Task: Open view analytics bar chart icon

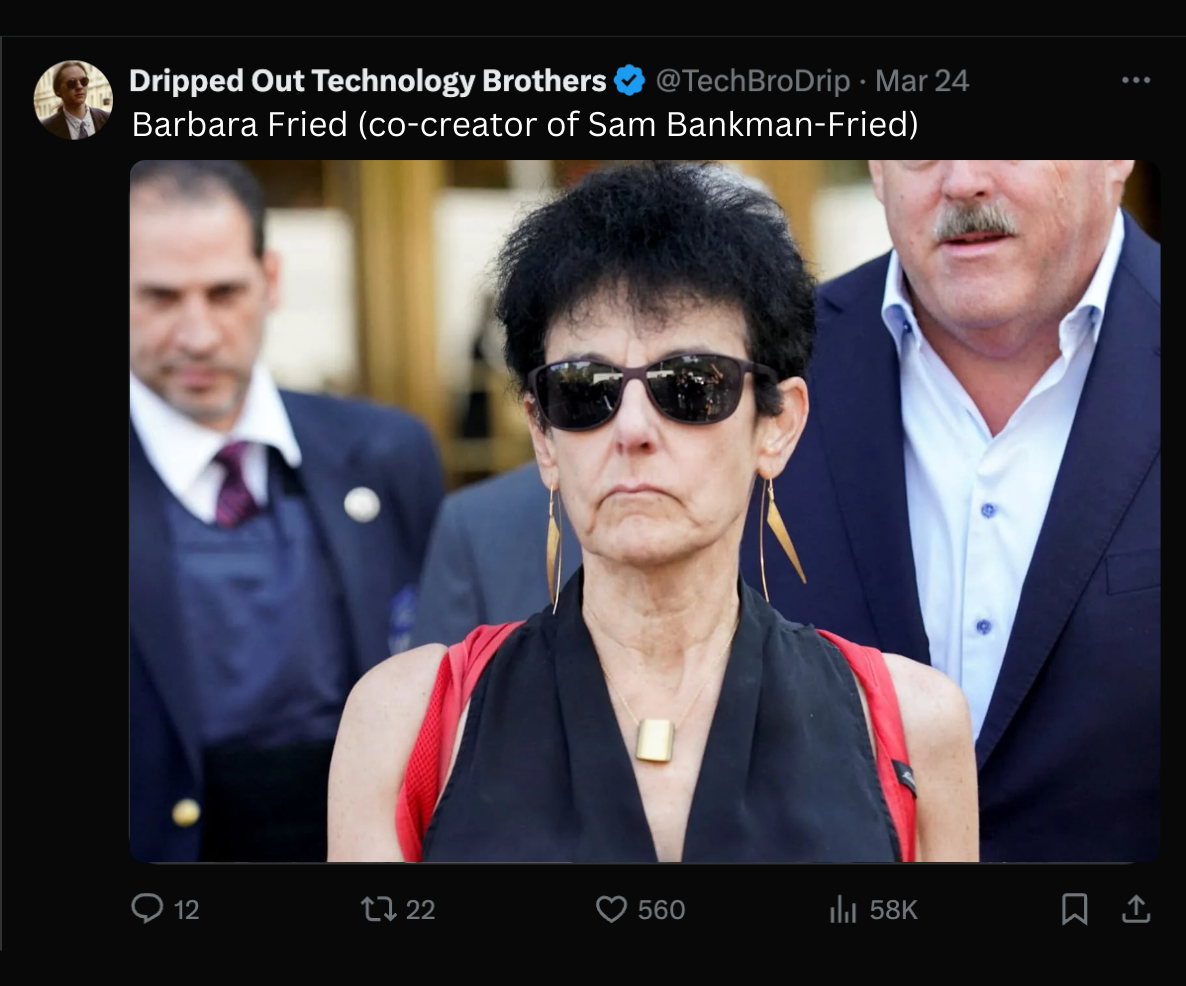Action: pos(843,909)
